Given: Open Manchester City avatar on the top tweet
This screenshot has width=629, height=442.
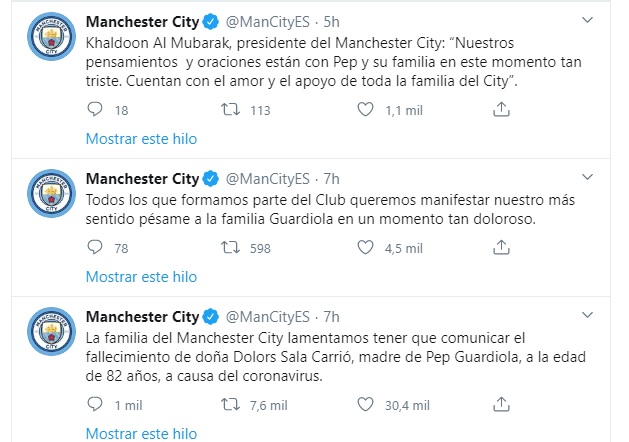Looking at the screenshot, I should pos(51,36).
